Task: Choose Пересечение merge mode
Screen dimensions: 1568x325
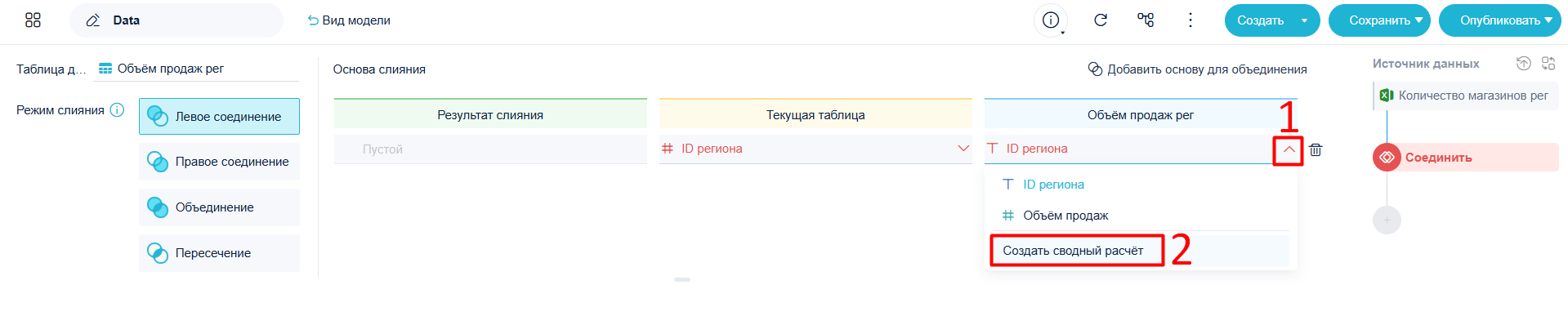Action: [x=219, y=253]
